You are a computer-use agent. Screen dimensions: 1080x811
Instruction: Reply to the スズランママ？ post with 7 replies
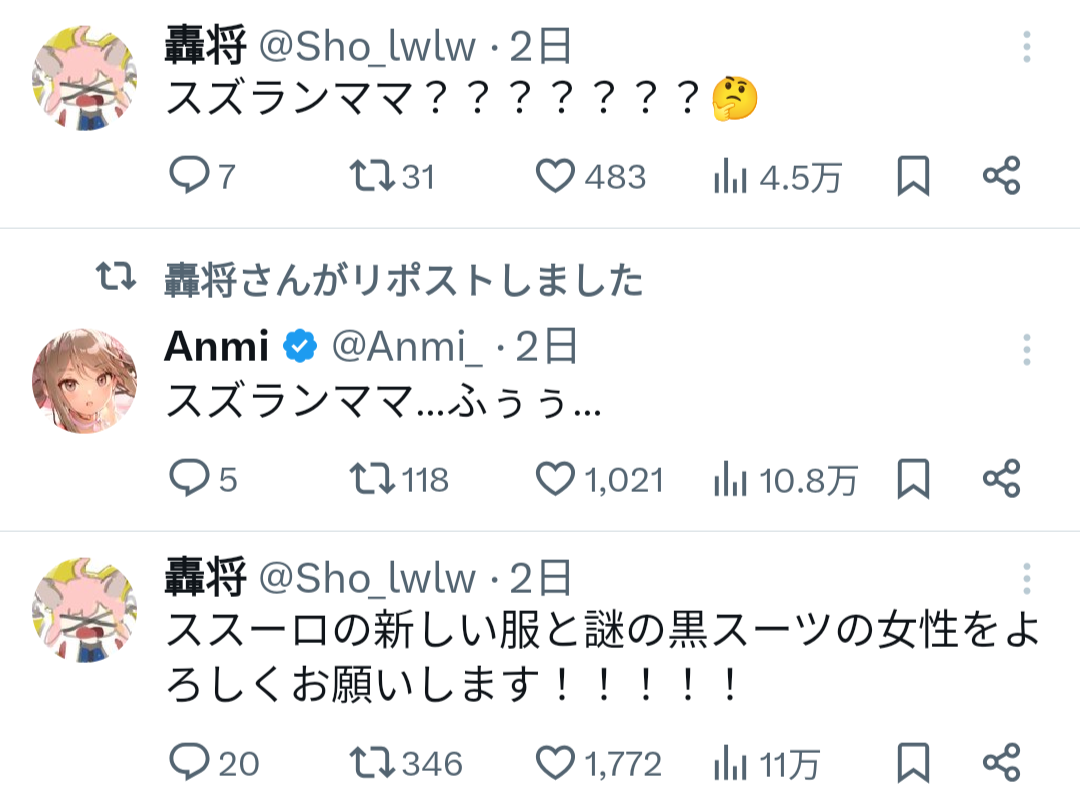pos(187,177)
